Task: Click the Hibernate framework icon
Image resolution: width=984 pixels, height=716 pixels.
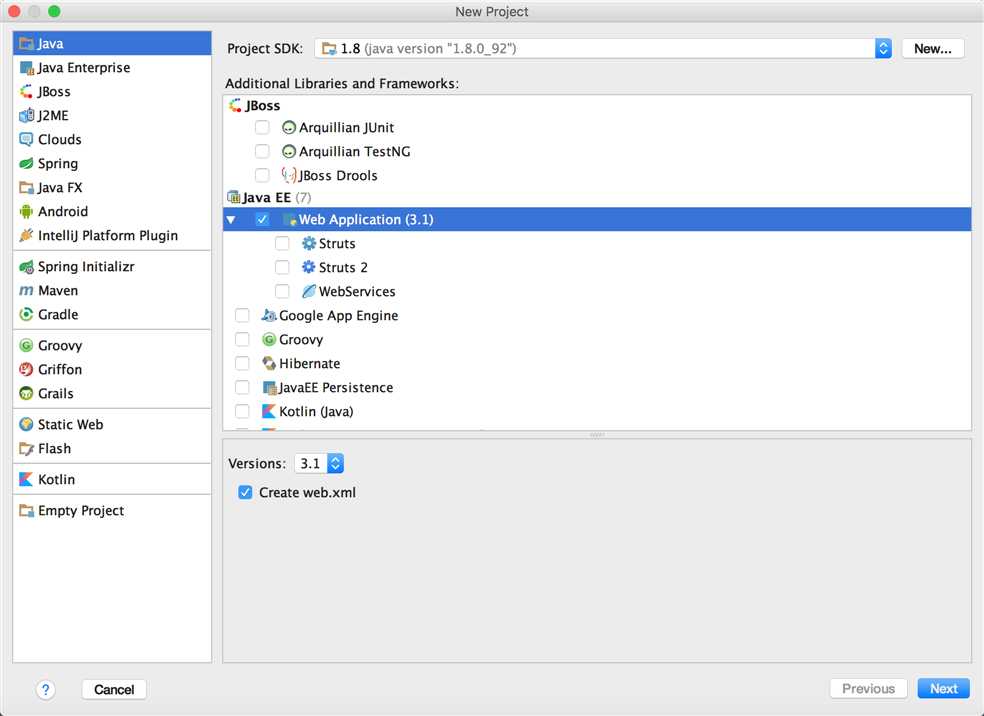Action: [269, 363]
